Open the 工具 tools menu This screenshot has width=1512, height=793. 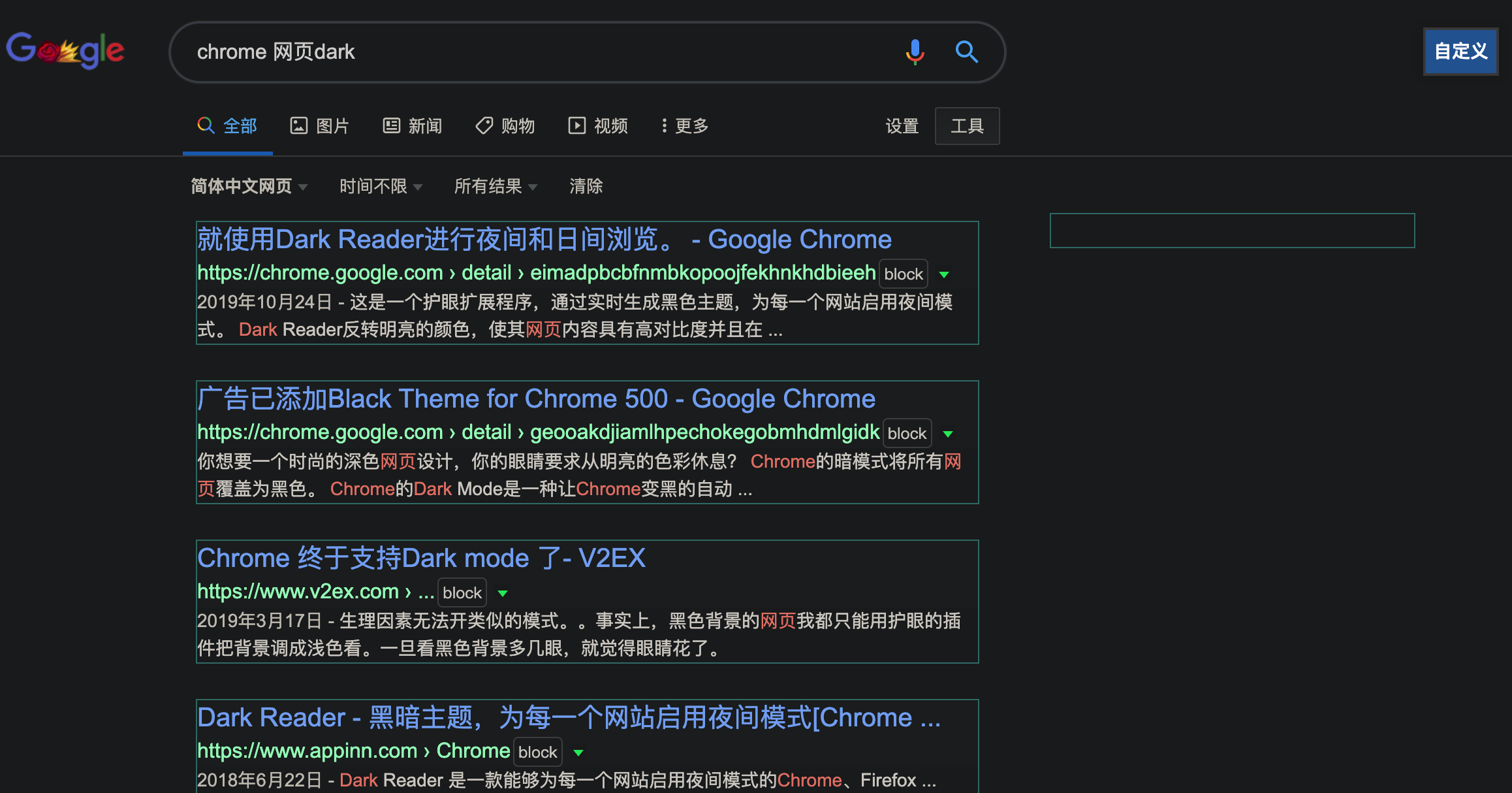point(967,125)
